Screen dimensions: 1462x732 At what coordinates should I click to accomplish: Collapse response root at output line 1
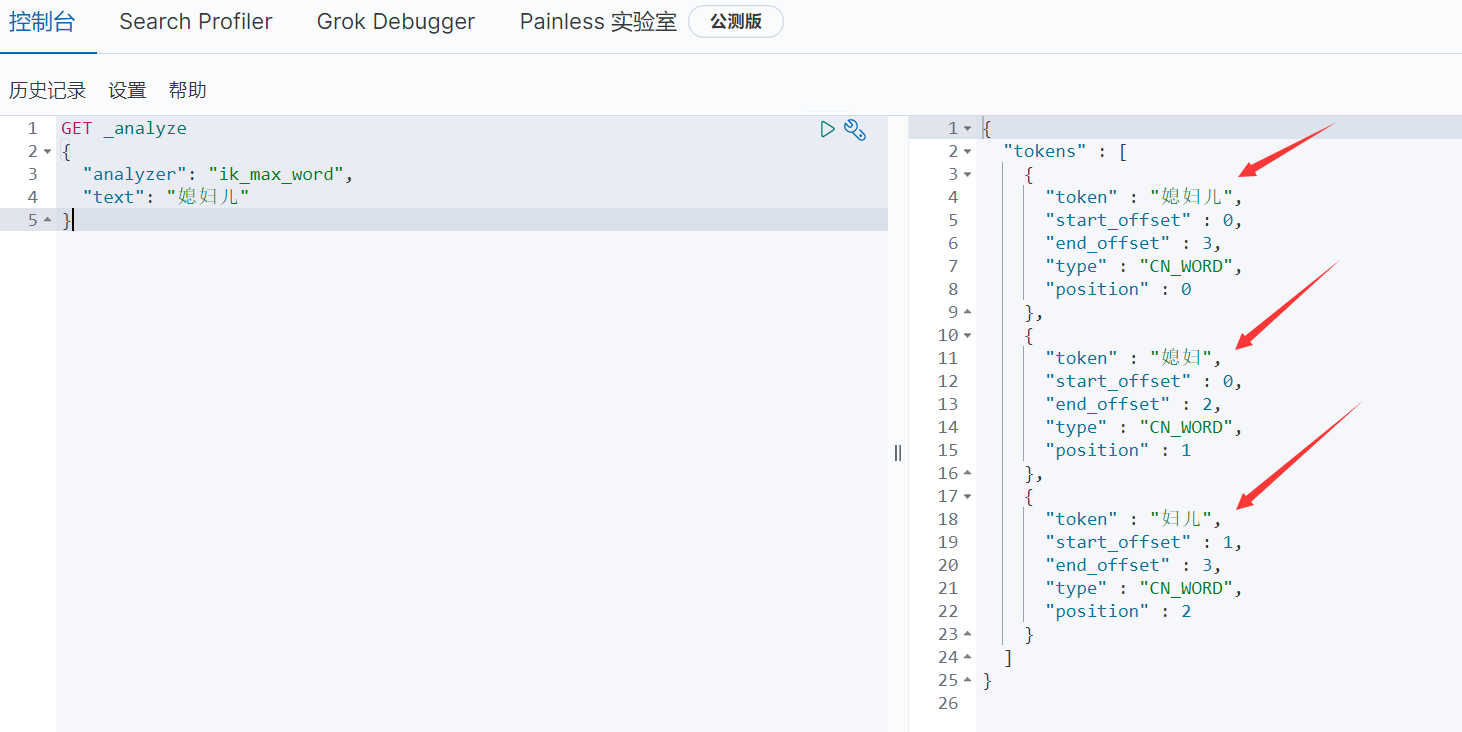tap(967, 129)
